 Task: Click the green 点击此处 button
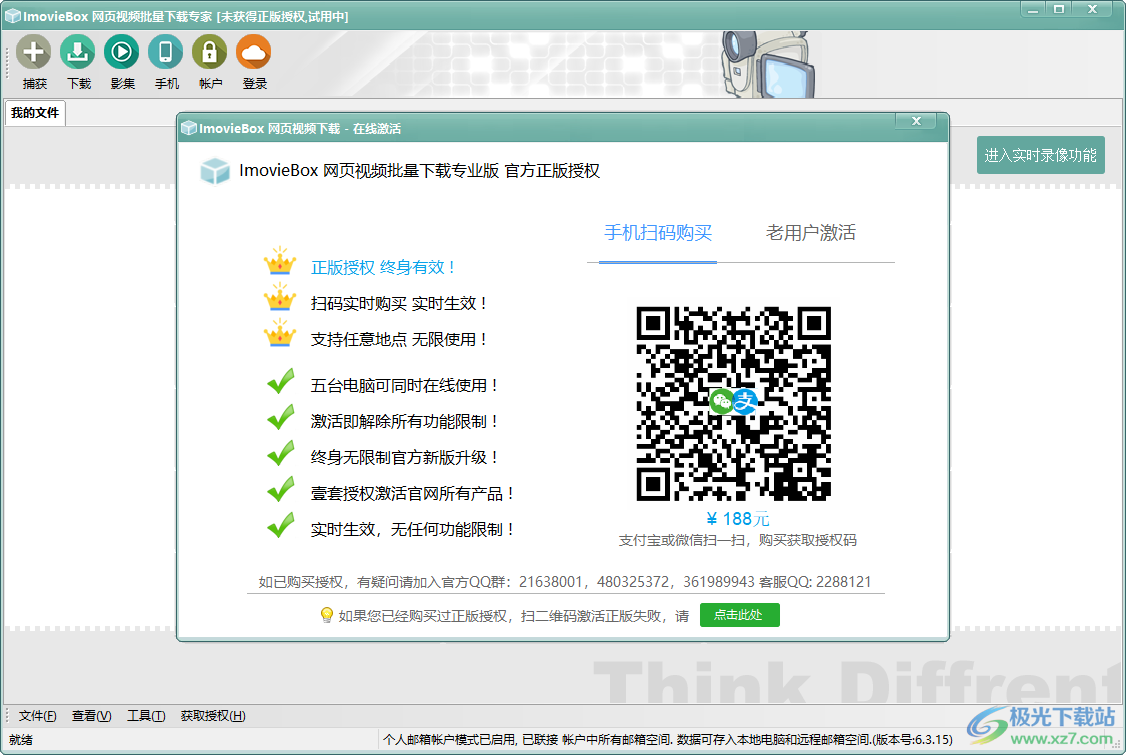(739, 615)
